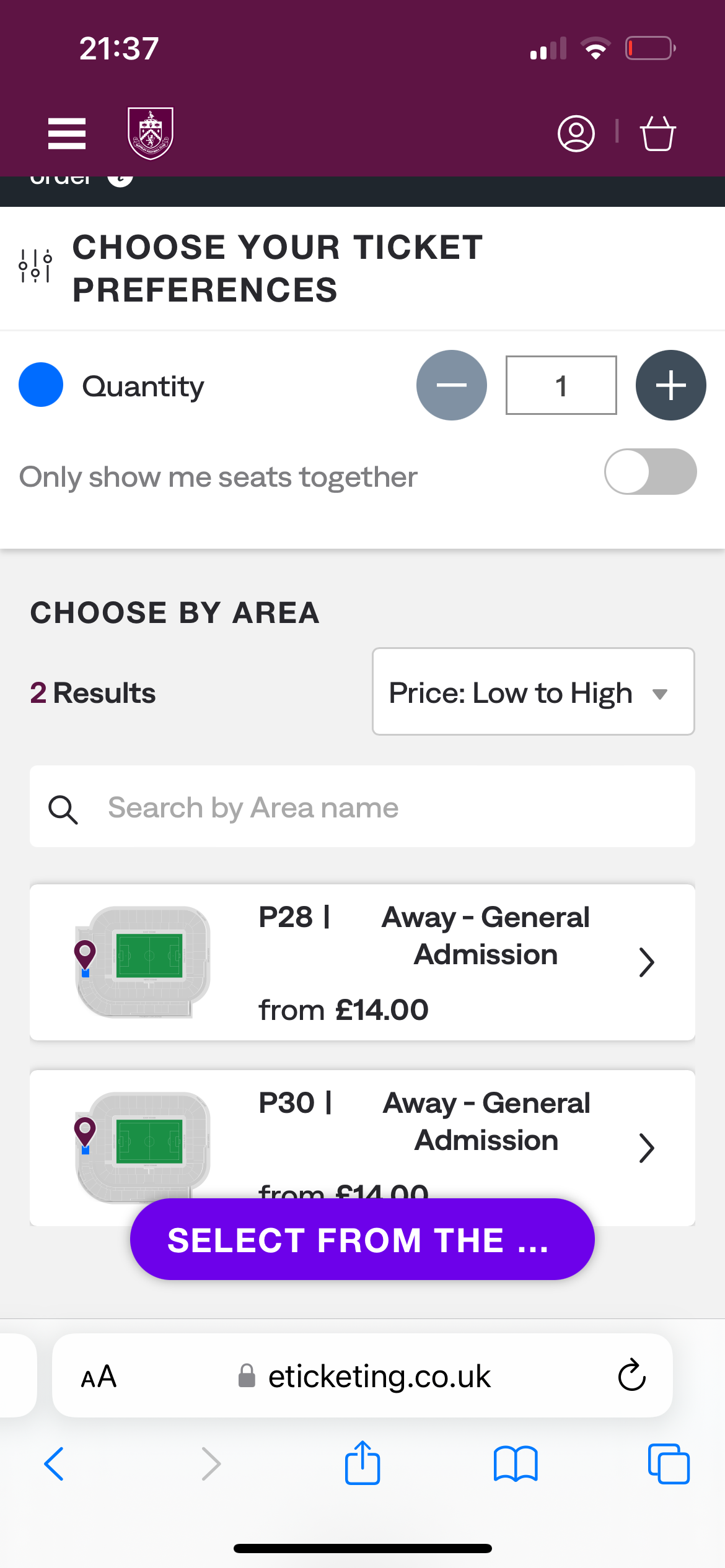
Task: Go back using Safari back arrow
Action: point(55,1464)
